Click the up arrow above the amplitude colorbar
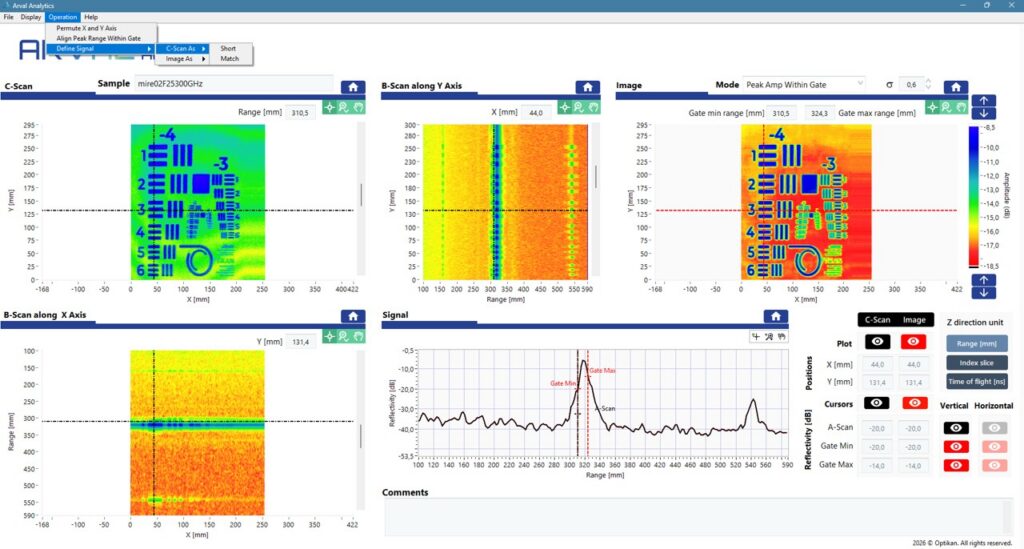 coord(984,101)
